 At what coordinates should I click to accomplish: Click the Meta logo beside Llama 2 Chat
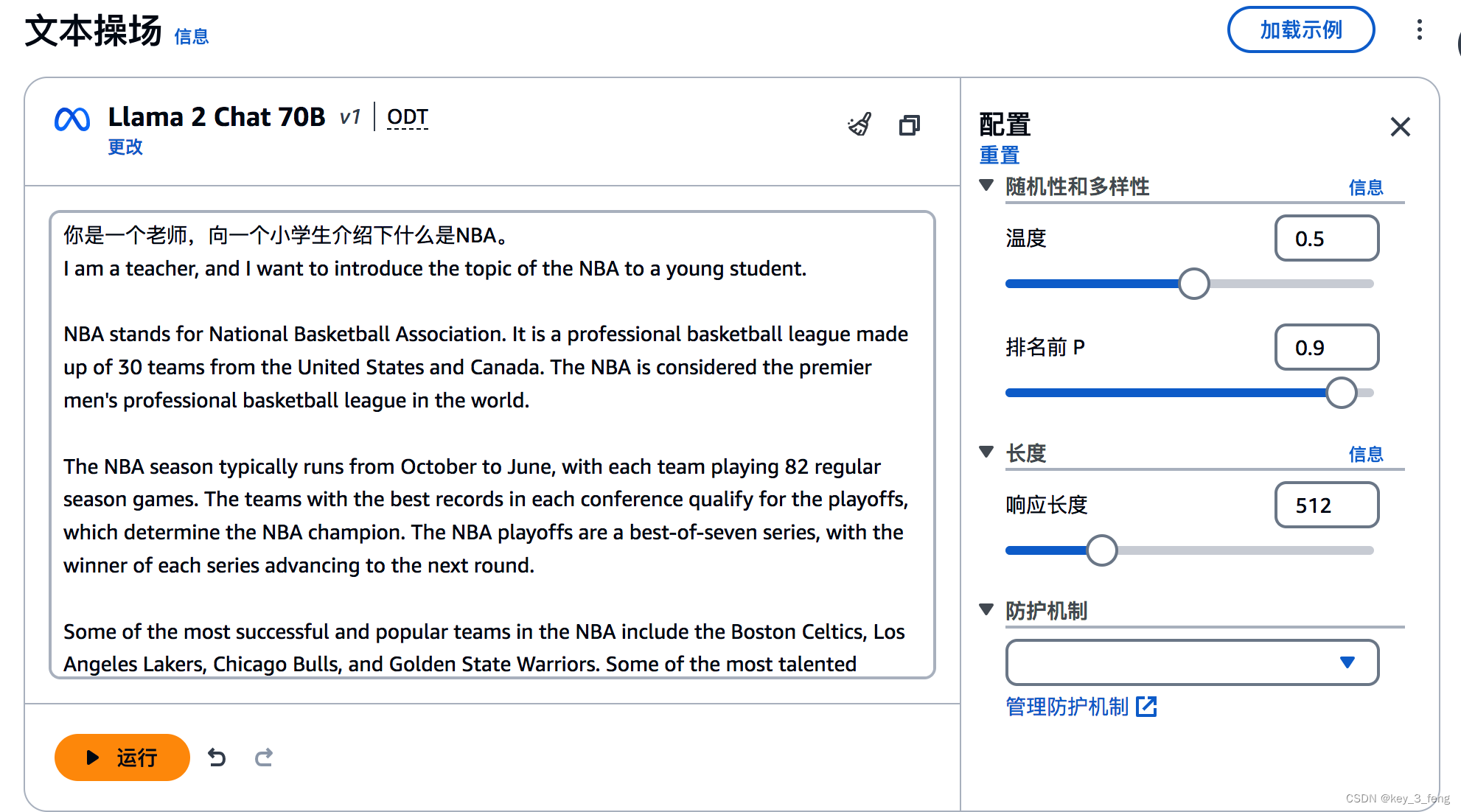coord(72,119)
